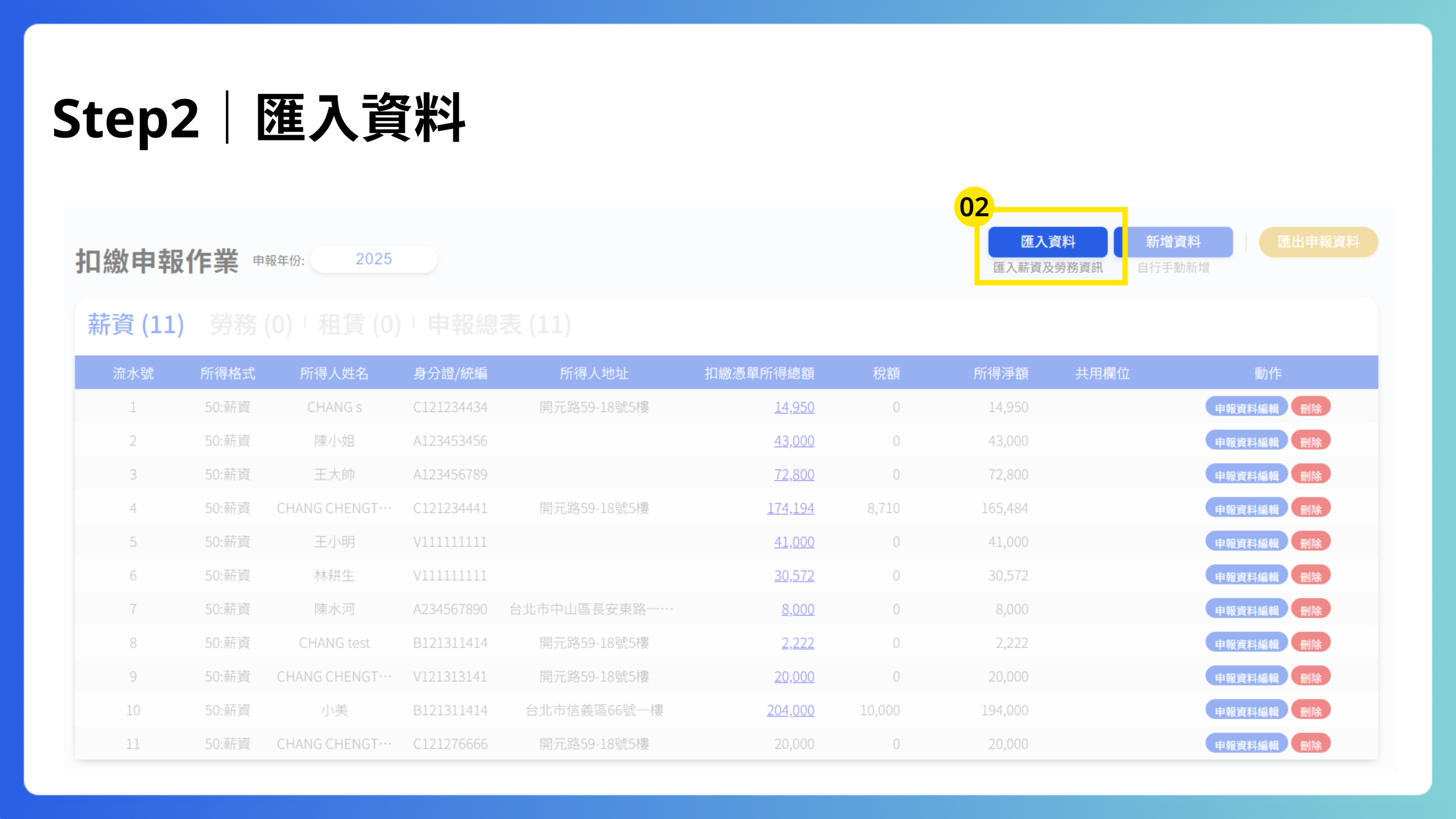Open the 8,000 amount link for 陳水河
1456x819 pixels.
(x=797, y=609)
